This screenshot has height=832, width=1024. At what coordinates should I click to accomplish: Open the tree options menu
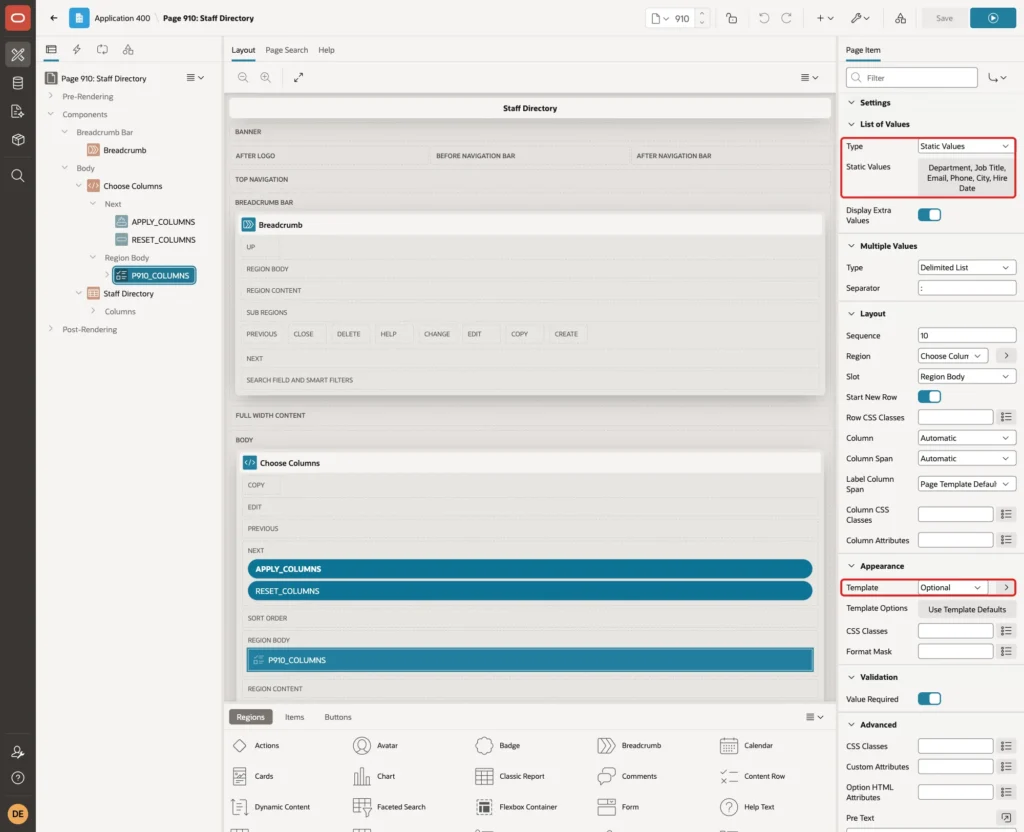tap(195, 78)
